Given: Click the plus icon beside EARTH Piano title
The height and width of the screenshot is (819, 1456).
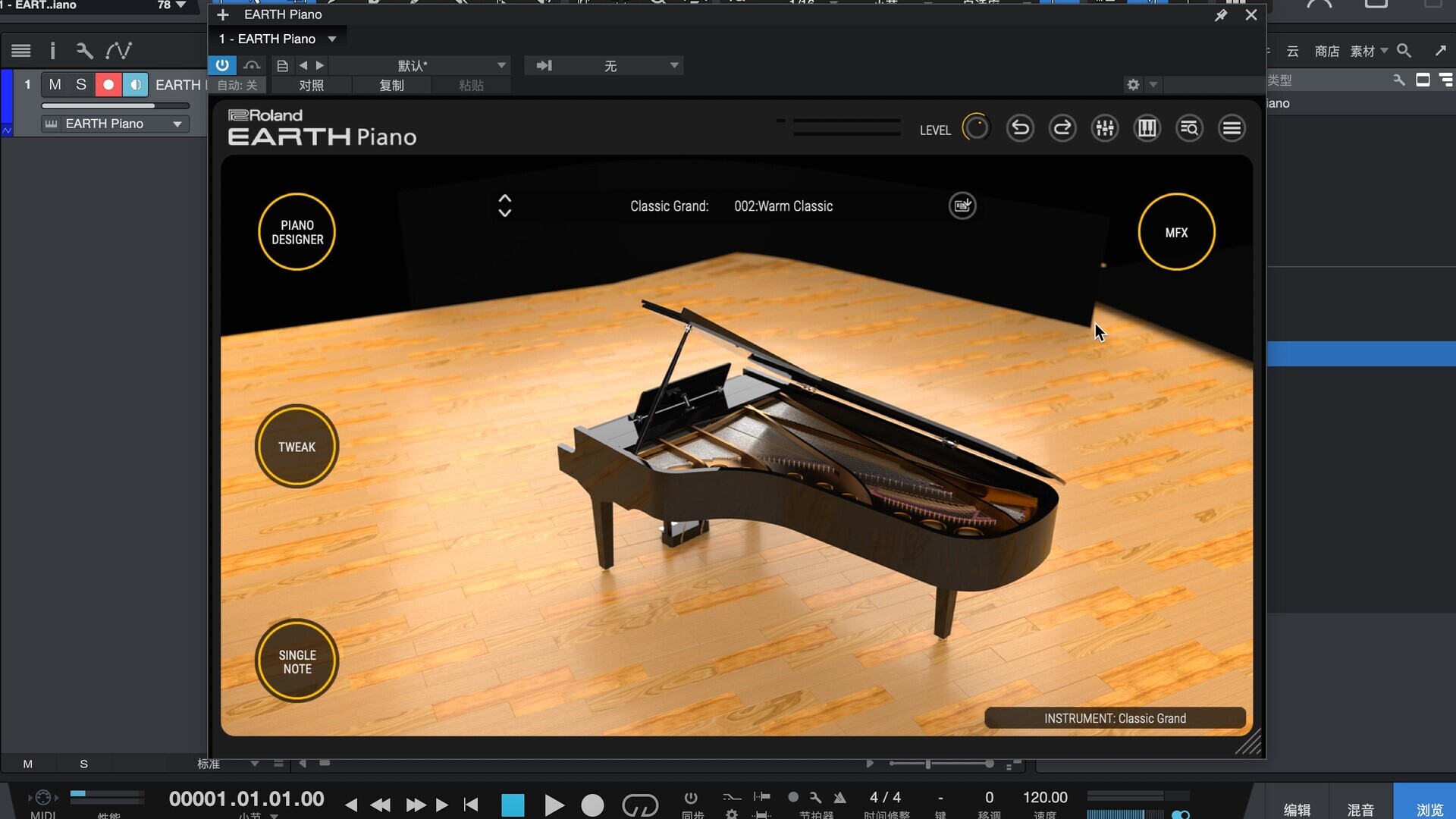Looking at the screenshot, I should tap(223, 14).
